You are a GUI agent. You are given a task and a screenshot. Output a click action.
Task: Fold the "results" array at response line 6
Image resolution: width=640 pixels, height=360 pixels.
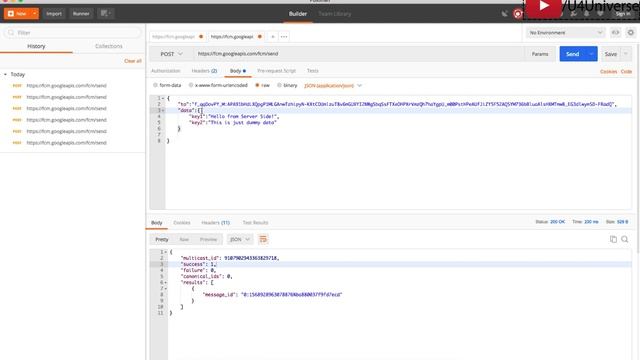166,282
